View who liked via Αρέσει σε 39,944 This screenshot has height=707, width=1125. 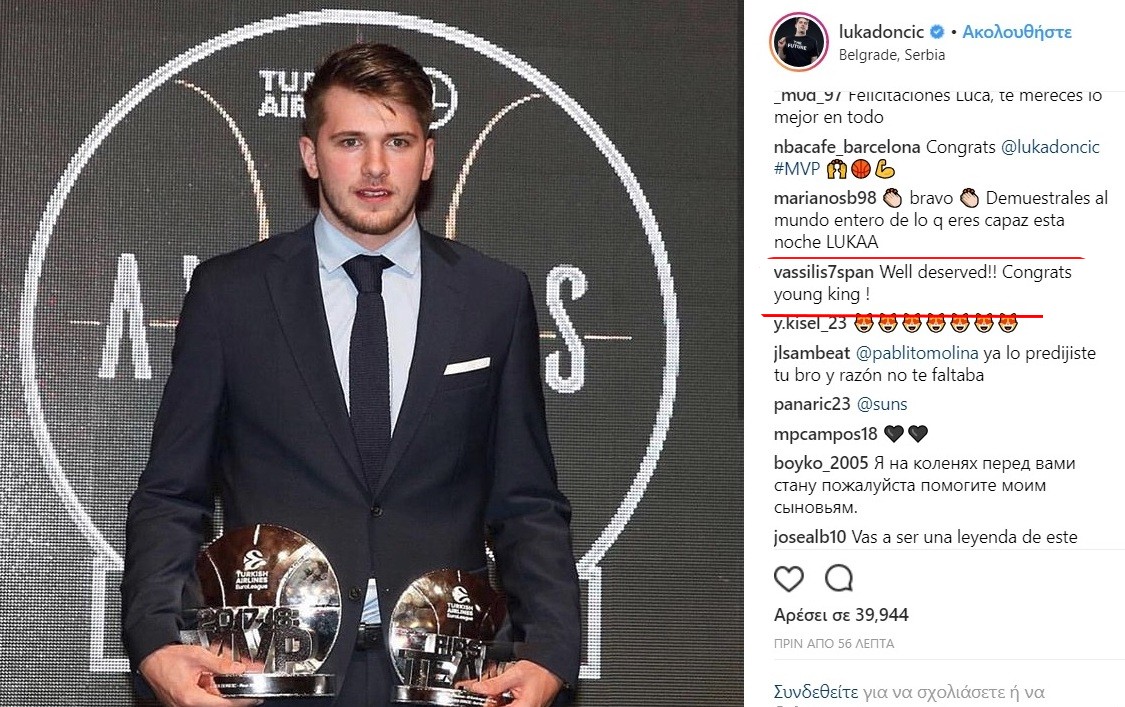[841, 615]
